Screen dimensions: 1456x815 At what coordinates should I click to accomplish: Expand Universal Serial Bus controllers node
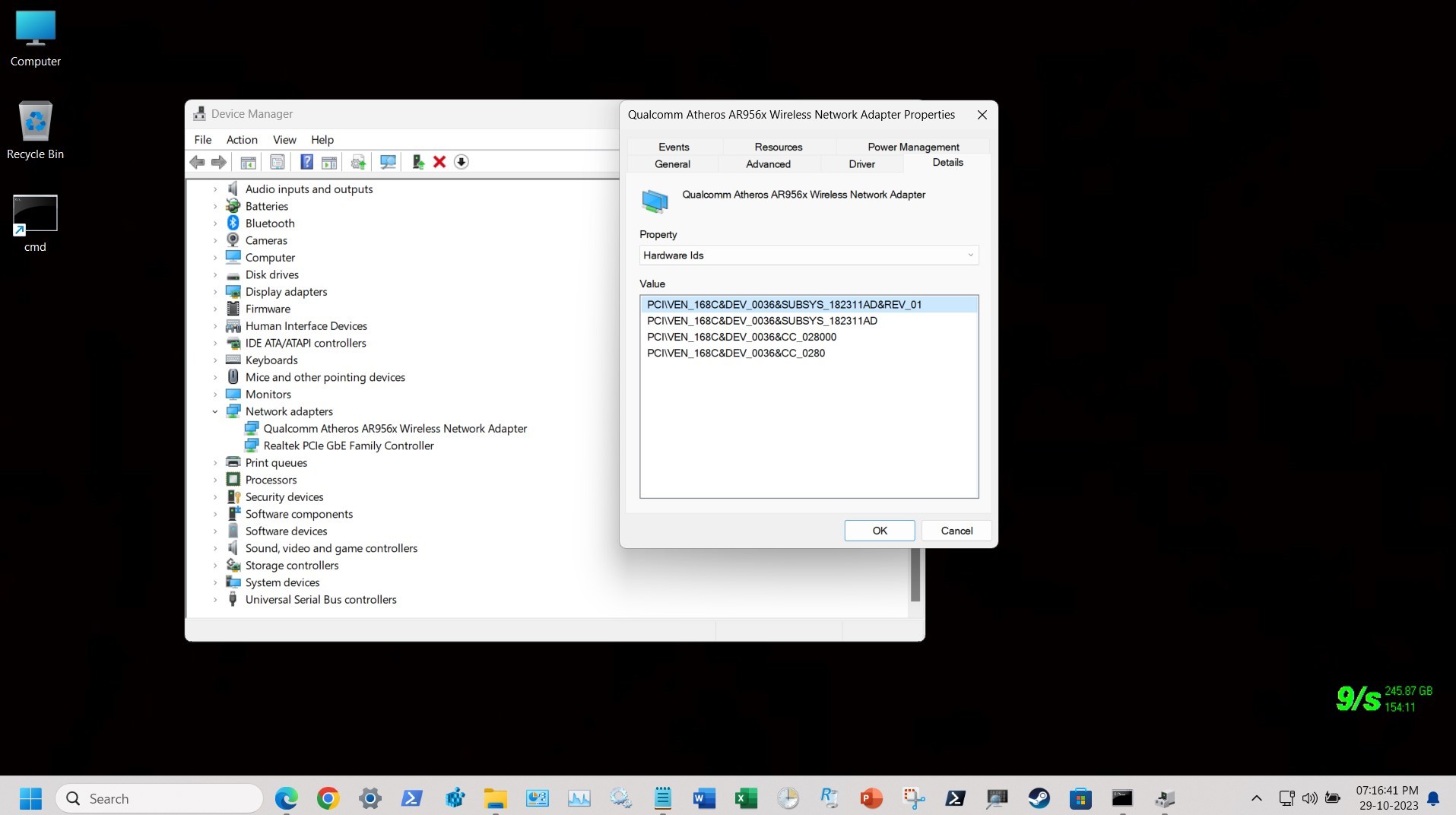coord(215,600)
